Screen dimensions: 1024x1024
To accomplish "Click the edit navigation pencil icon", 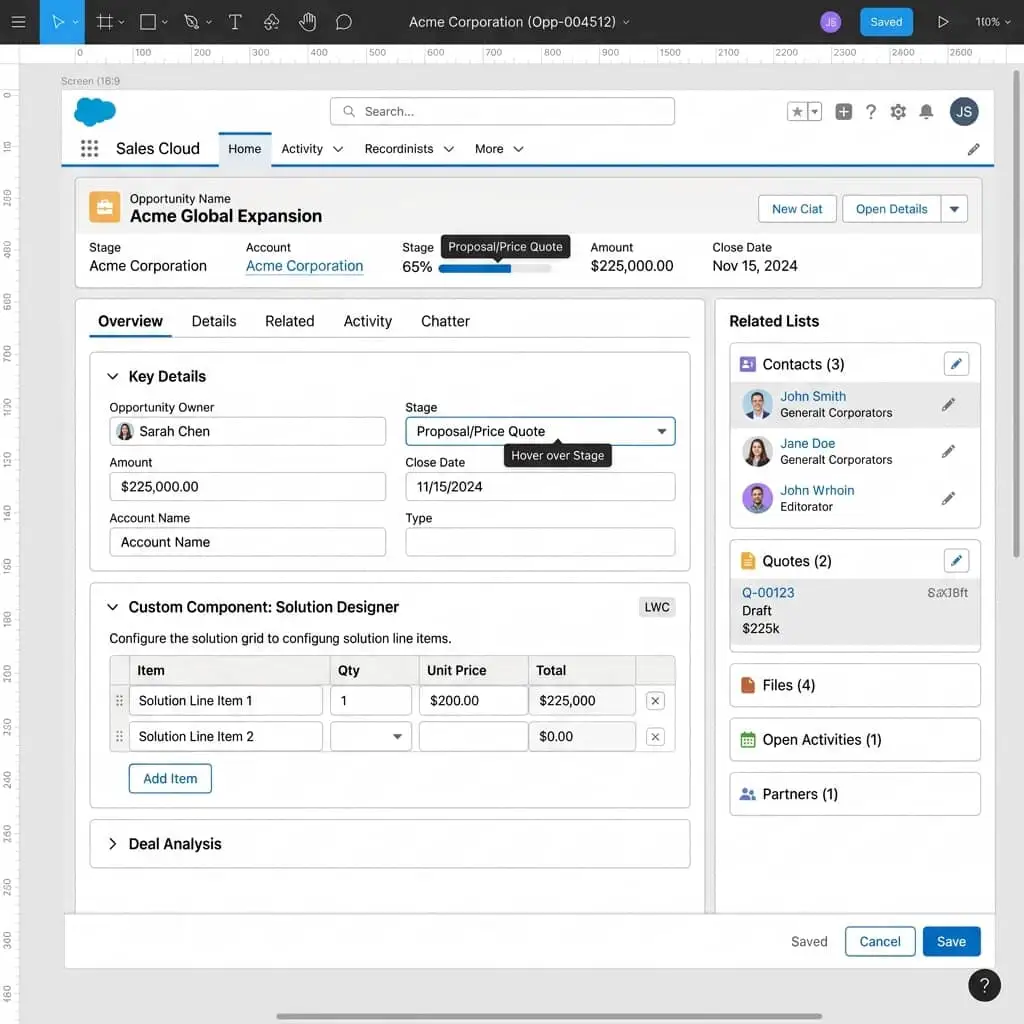I will tap(973, 150).
